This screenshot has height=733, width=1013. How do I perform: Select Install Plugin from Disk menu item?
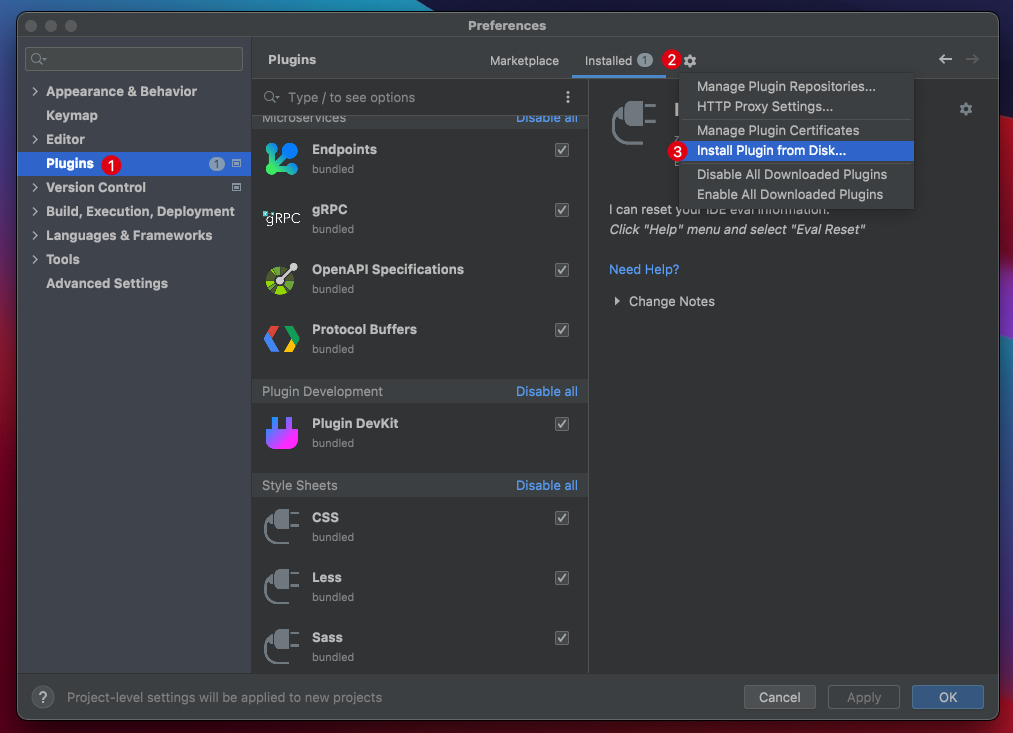point(771,151)
